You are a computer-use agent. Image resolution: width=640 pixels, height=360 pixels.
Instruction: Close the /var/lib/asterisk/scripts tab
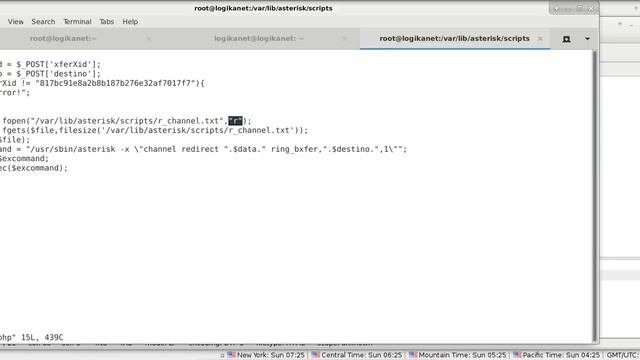[x=540, y=39]
